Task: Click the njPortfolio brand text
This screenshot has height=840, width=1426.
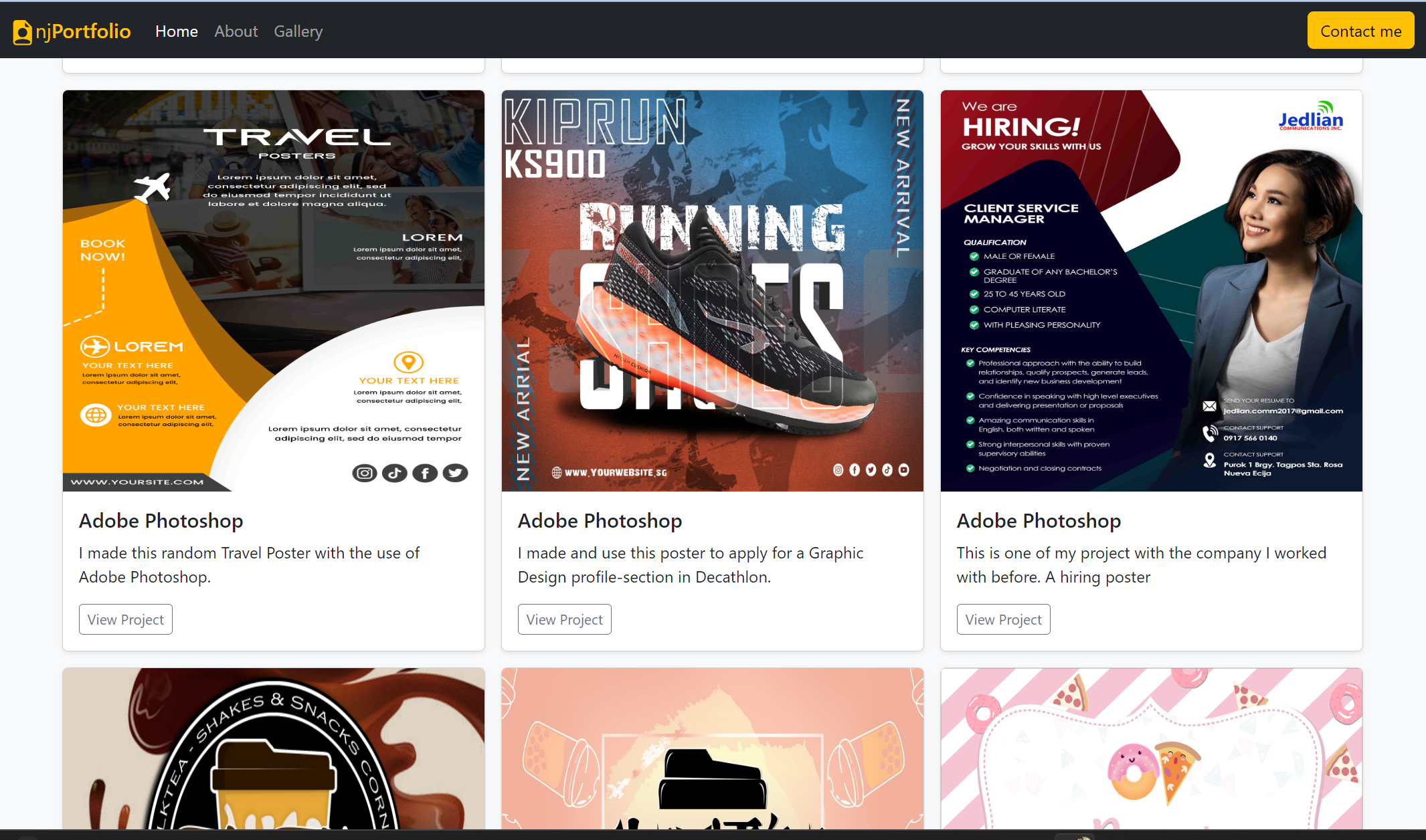Action: coord(84,31)
